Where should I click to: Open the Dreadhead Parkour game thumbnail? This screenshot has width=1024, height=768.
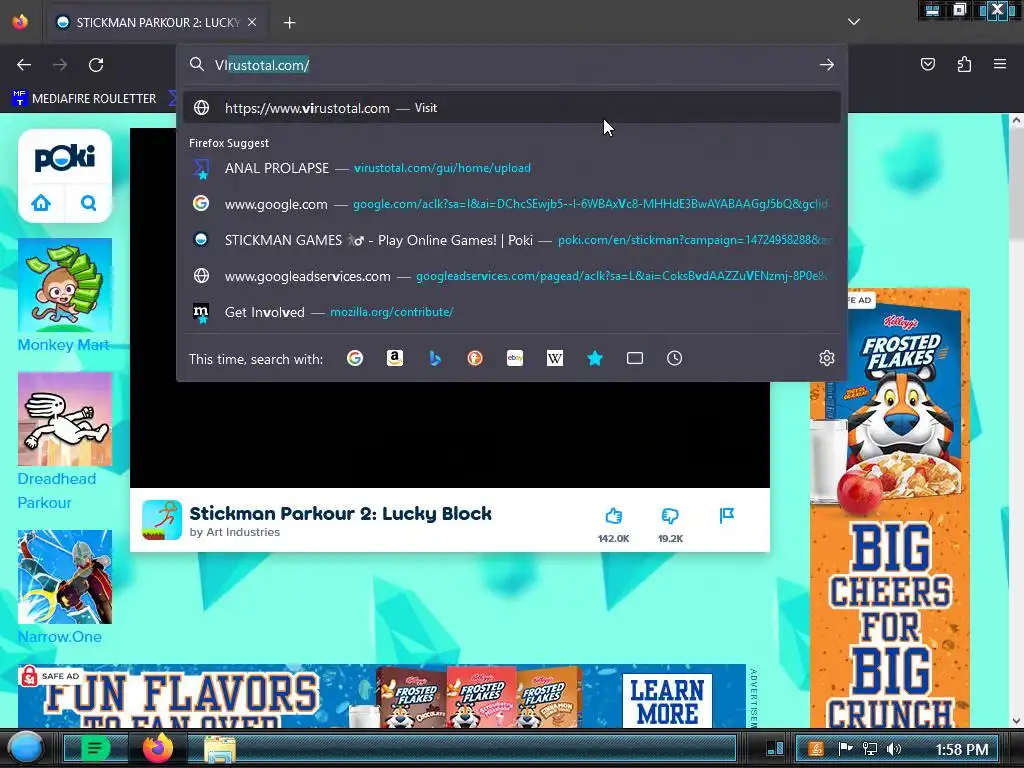[x=65, y=419]
